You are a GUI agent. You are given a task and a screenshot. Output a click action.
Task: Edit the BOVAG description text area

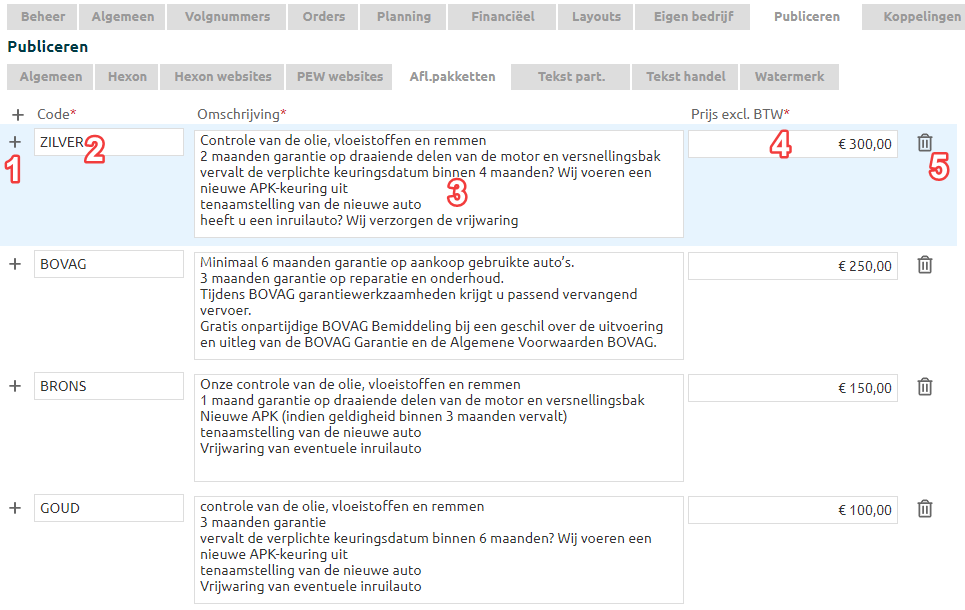(439, 305)
